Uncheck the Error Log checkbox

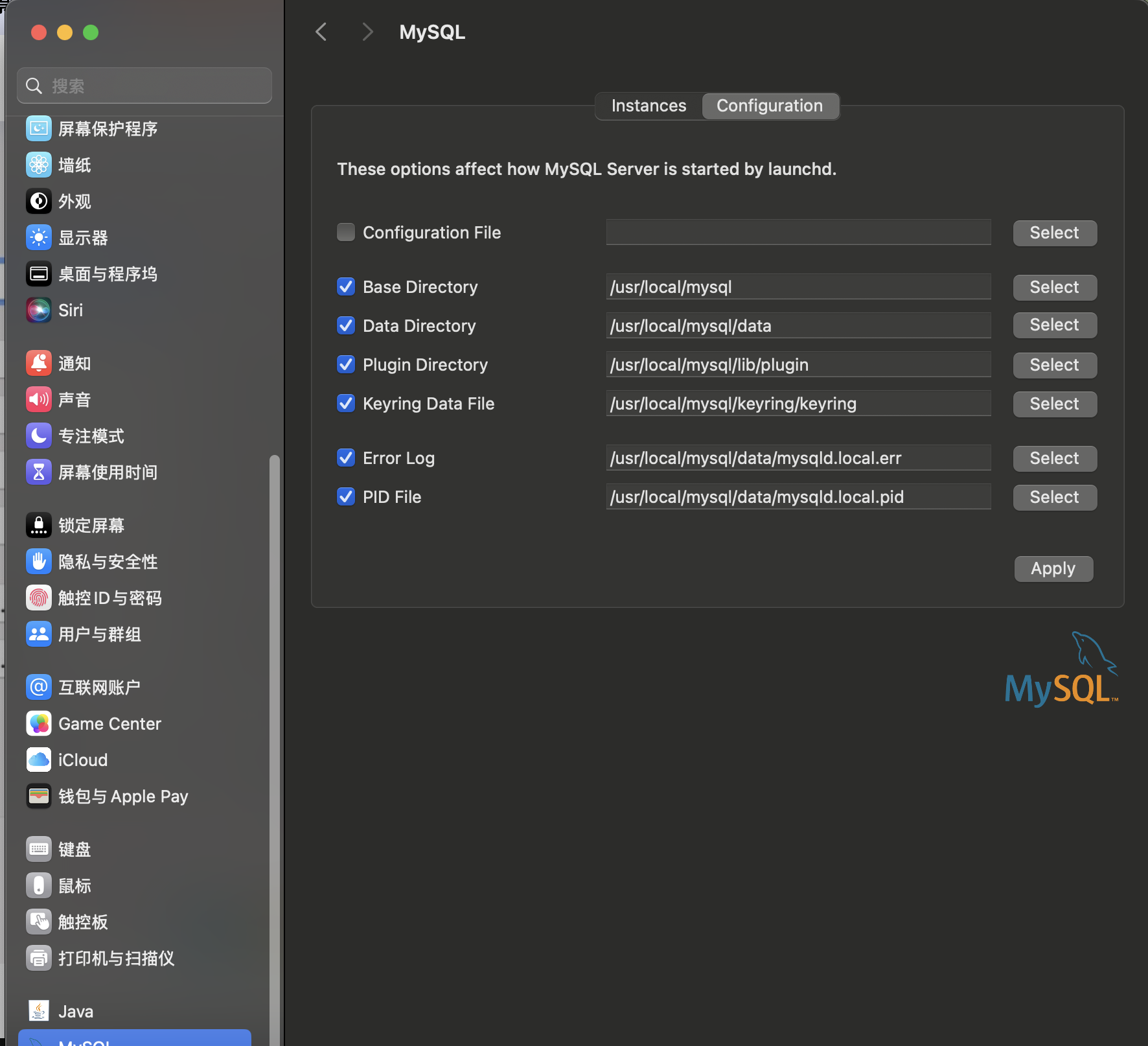pyautogui.click(x=346, y=458)
